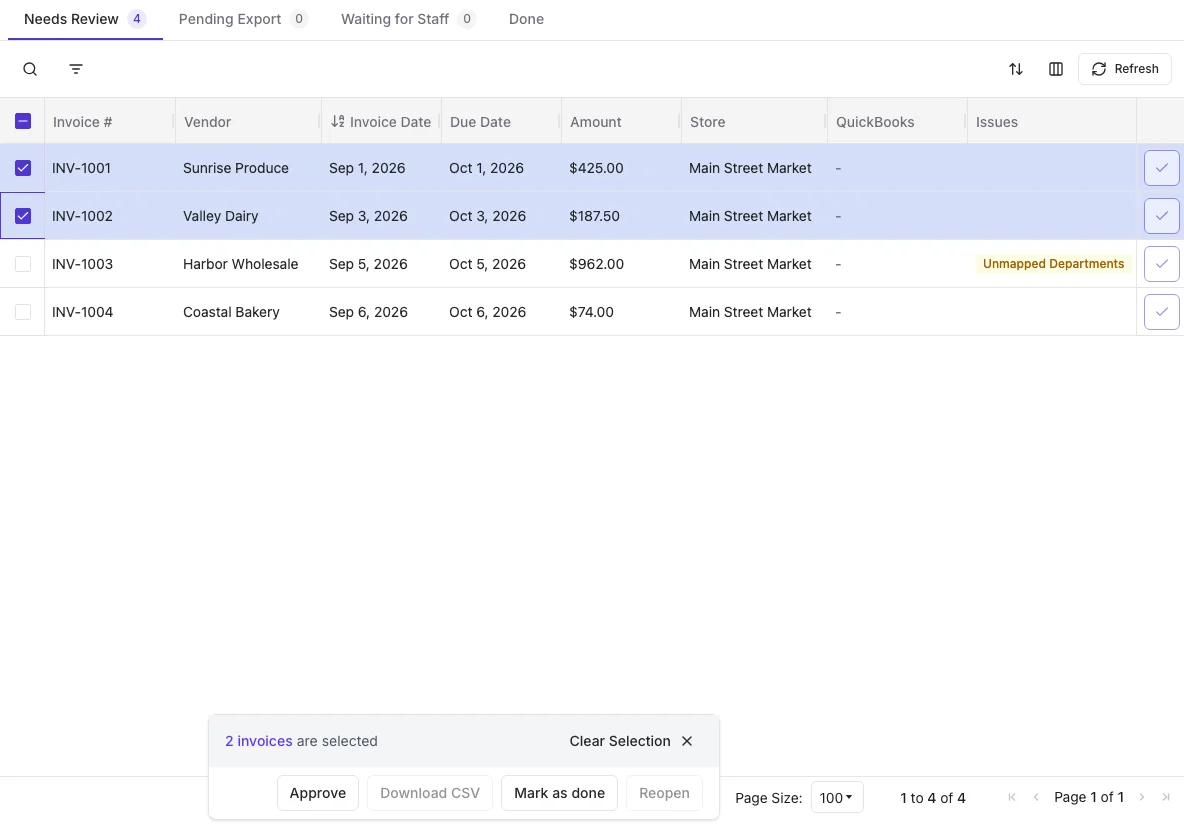Screen dimensions: 1184x840
Task: Open the column chooser icon
Action: 1056,69
